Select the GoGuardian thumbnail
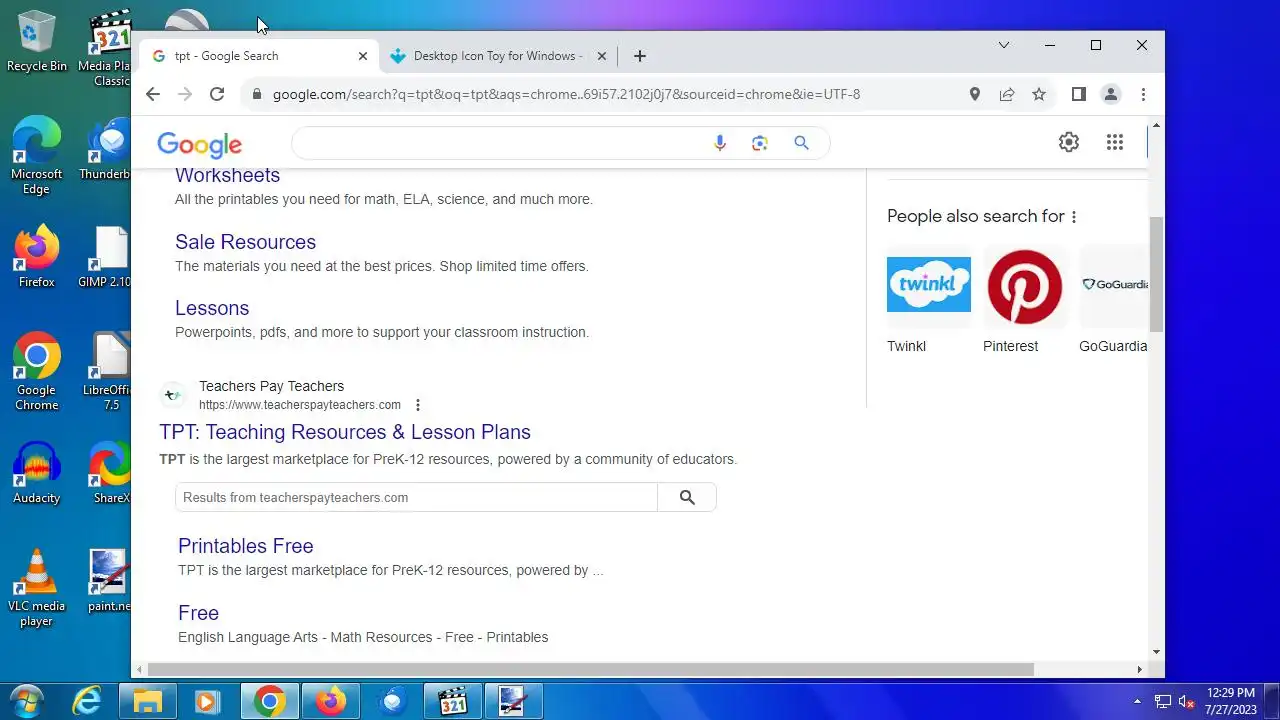 click(1113, 285)
